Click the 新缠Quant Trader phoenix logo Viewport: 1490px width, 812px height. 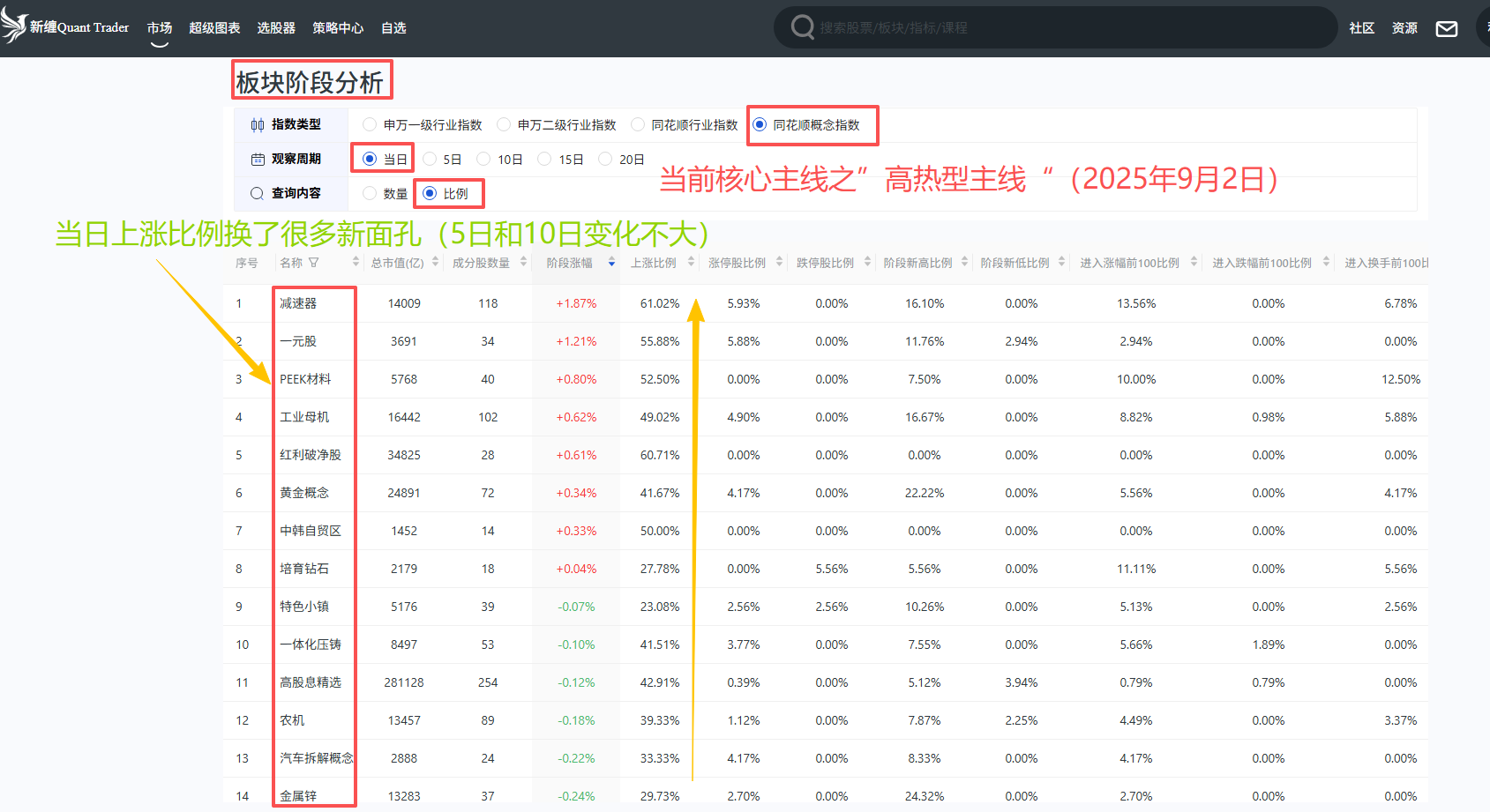point(14,25)
